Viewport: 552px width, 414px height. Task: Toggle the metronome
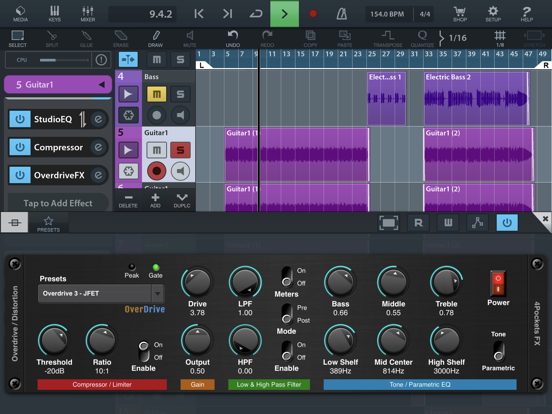click(x=341, y=14)
